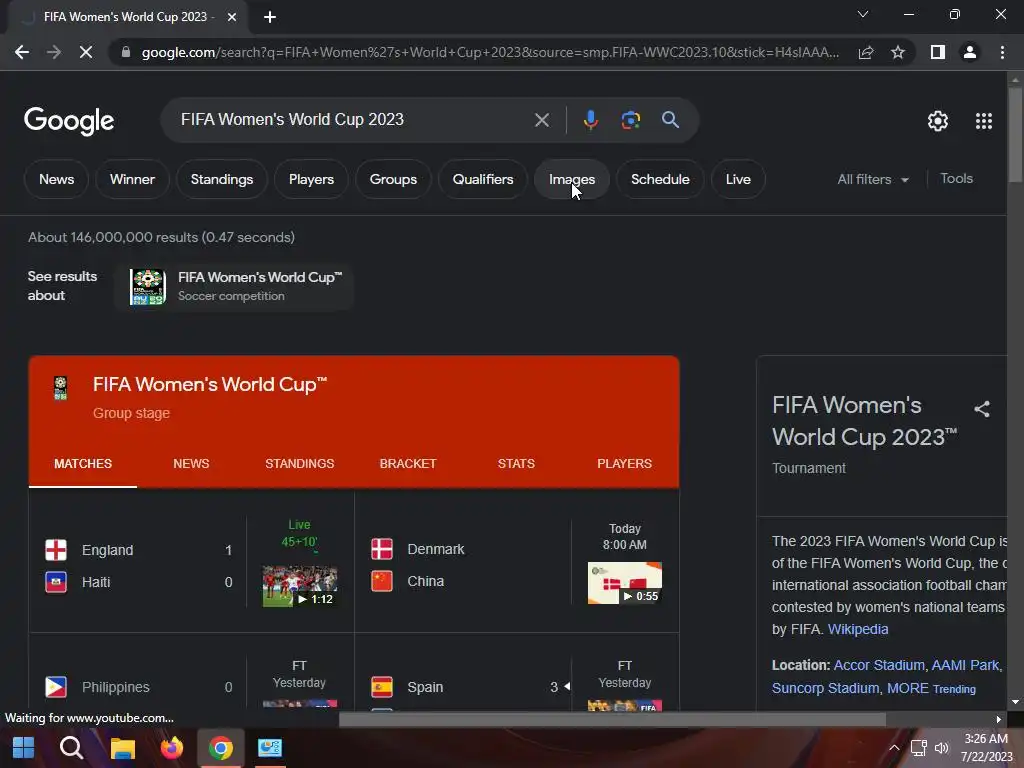Click horizontal scrollbar right arrow
This screenshot has height=768, width=1024.
point(998,719)
